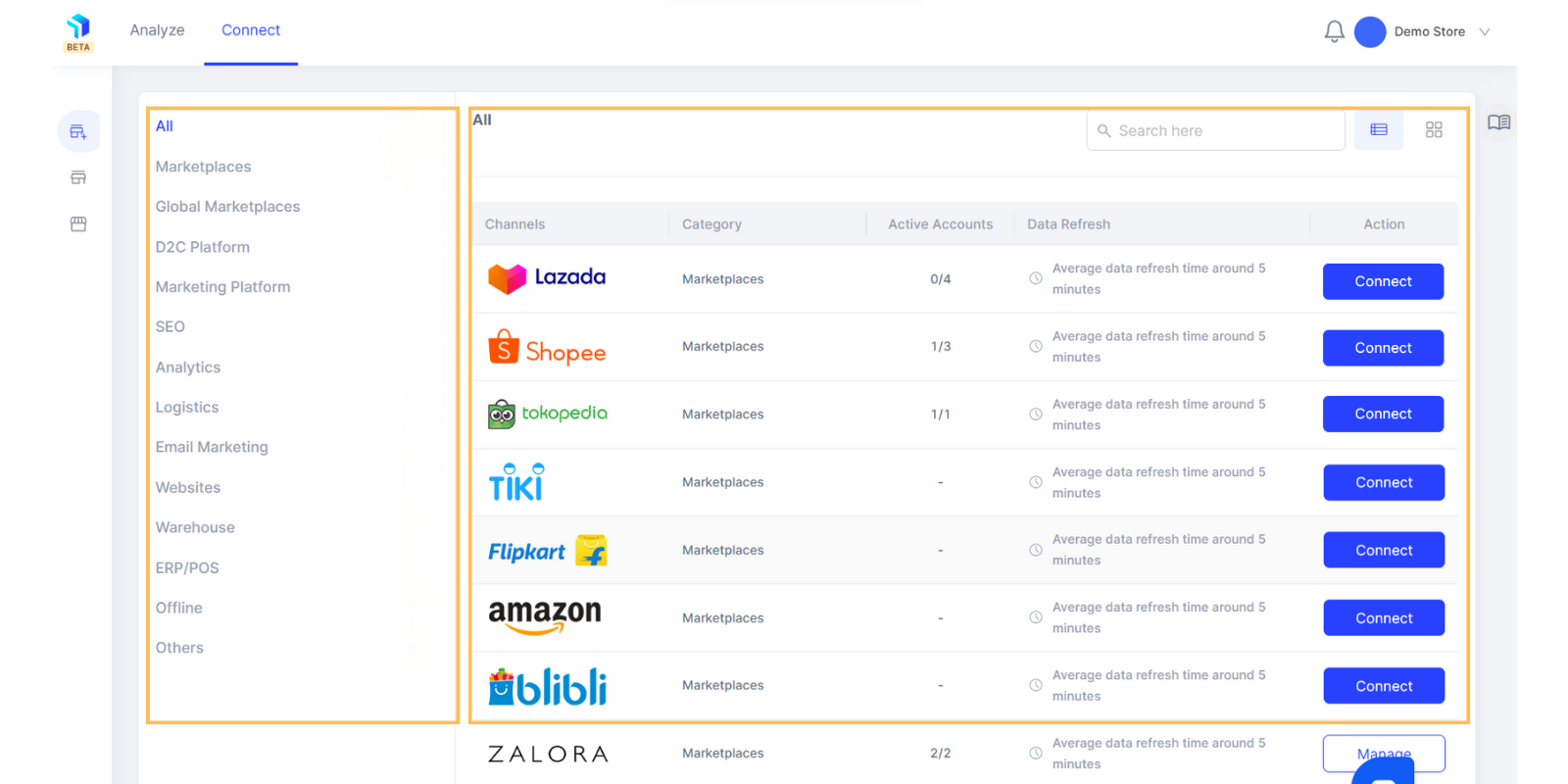1568x784 pixels.
Task: Connect the Lazada channel
Action: click(1383, 281)
